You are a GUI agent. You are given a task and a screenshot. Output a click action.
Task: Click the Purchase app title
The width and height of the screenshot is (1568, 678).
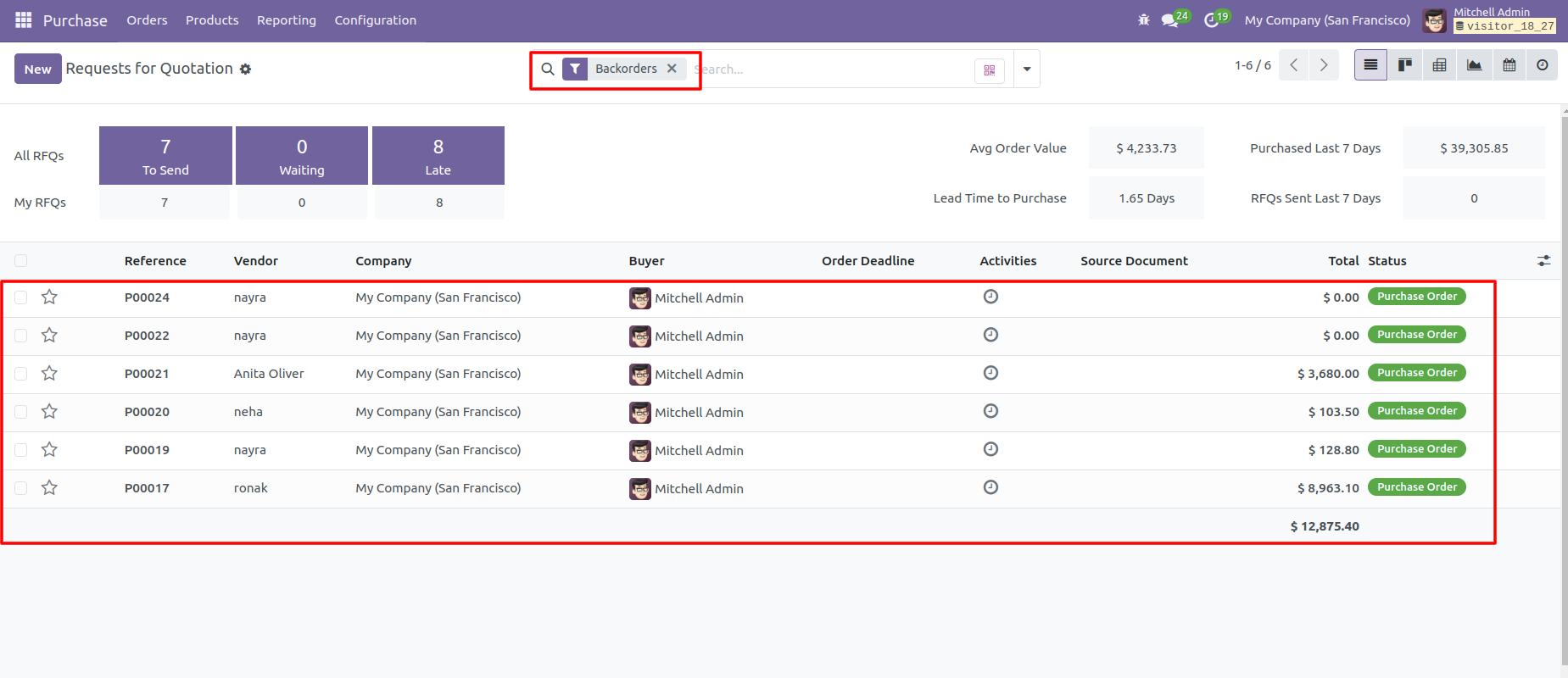[75, 20]
